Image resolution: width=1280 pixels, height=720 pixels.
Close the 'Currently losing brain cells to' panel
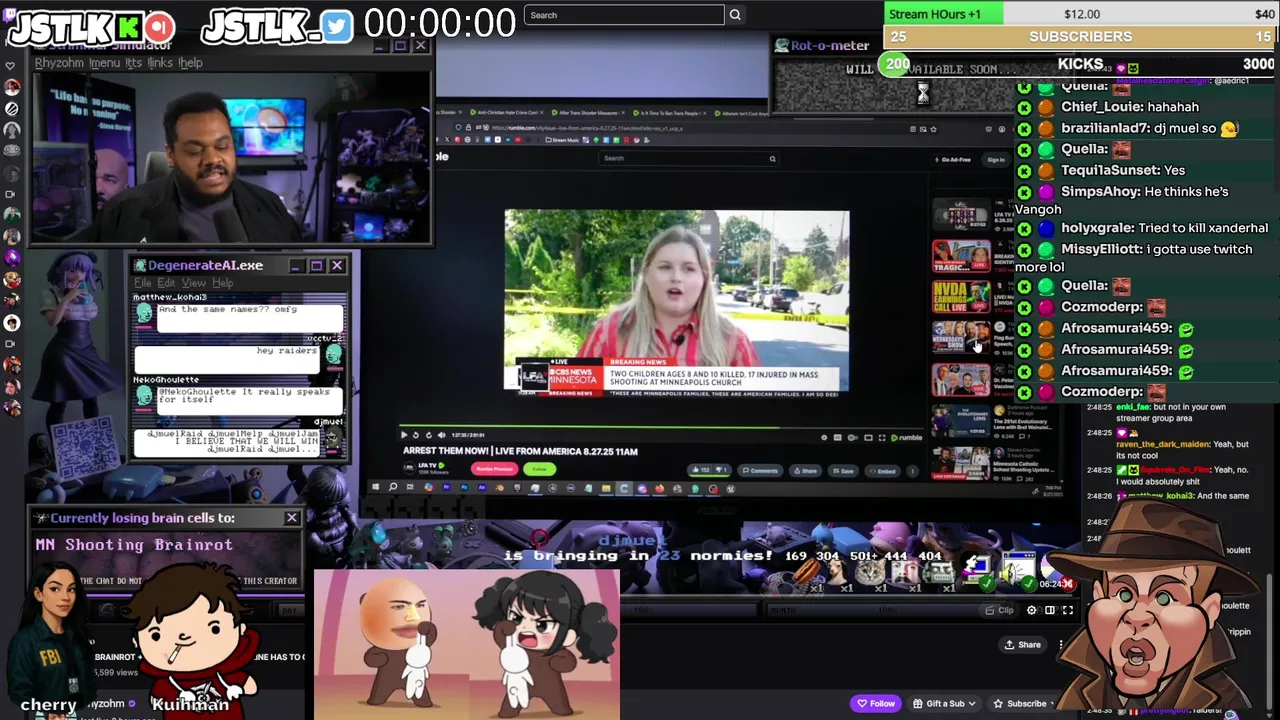(x=291, y=518)
